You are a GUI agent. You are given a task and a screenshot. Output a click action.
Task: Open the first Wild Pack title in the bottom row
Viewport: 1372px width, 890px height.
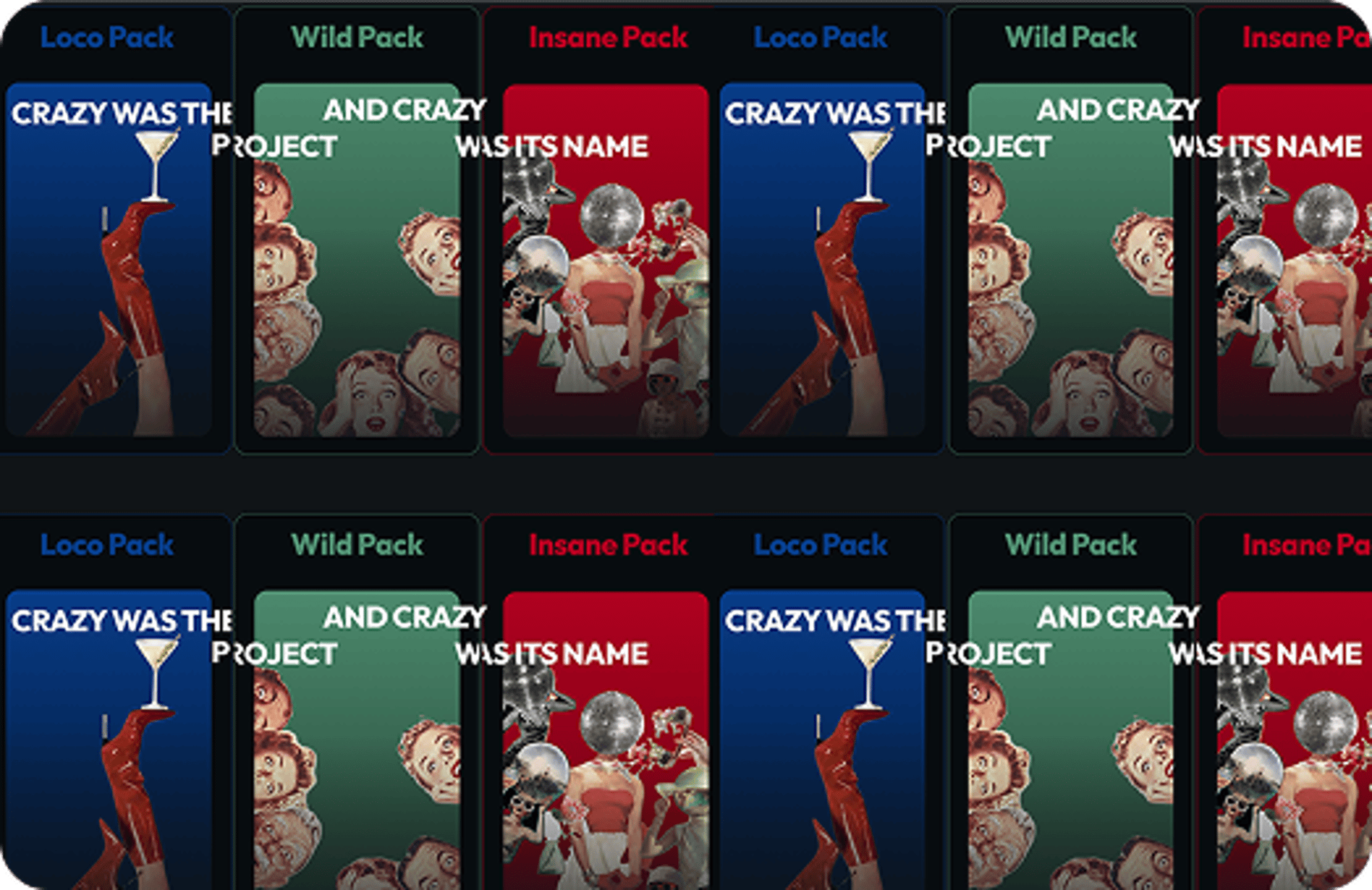357,545
